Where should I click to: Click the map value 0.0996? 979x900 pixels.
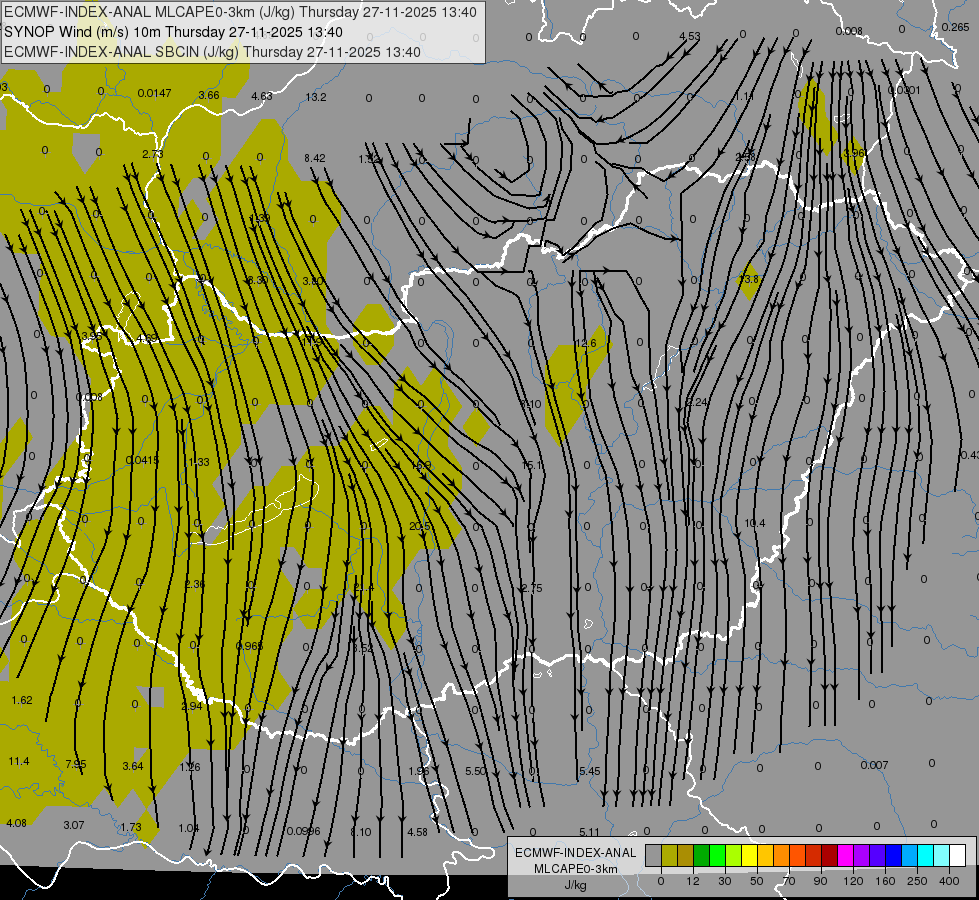coord(303,831)
